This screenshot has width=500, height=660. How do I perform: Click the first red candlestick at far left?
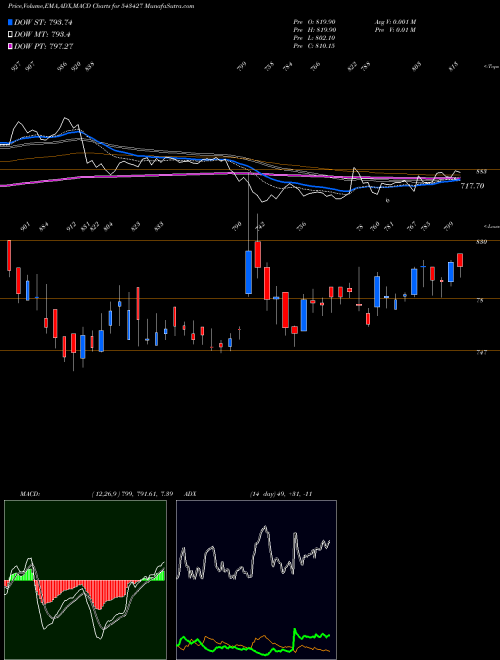click(9, 255)
